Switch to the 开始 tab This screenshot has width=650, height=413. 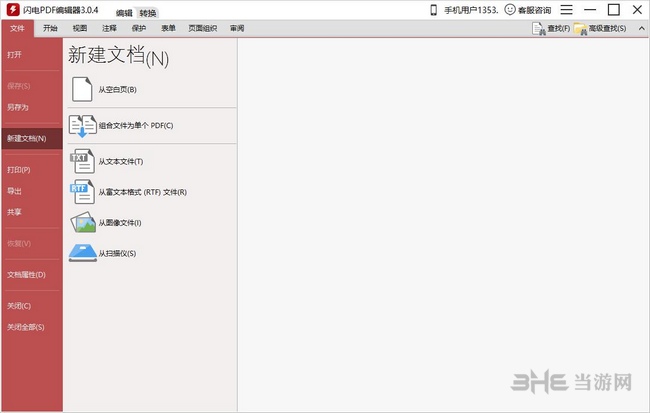[x=50, y=28]
